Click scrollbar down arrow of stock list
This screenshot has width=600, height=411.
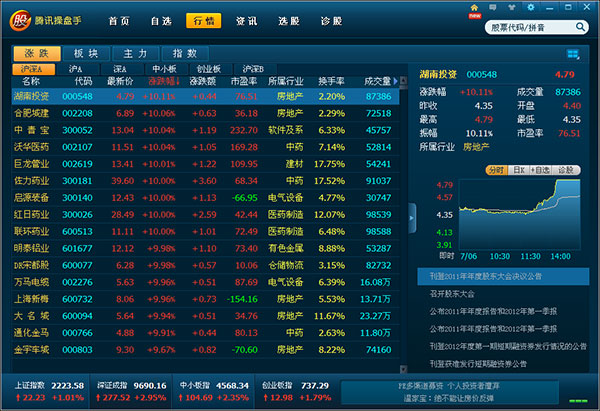[x=403, y=369]
